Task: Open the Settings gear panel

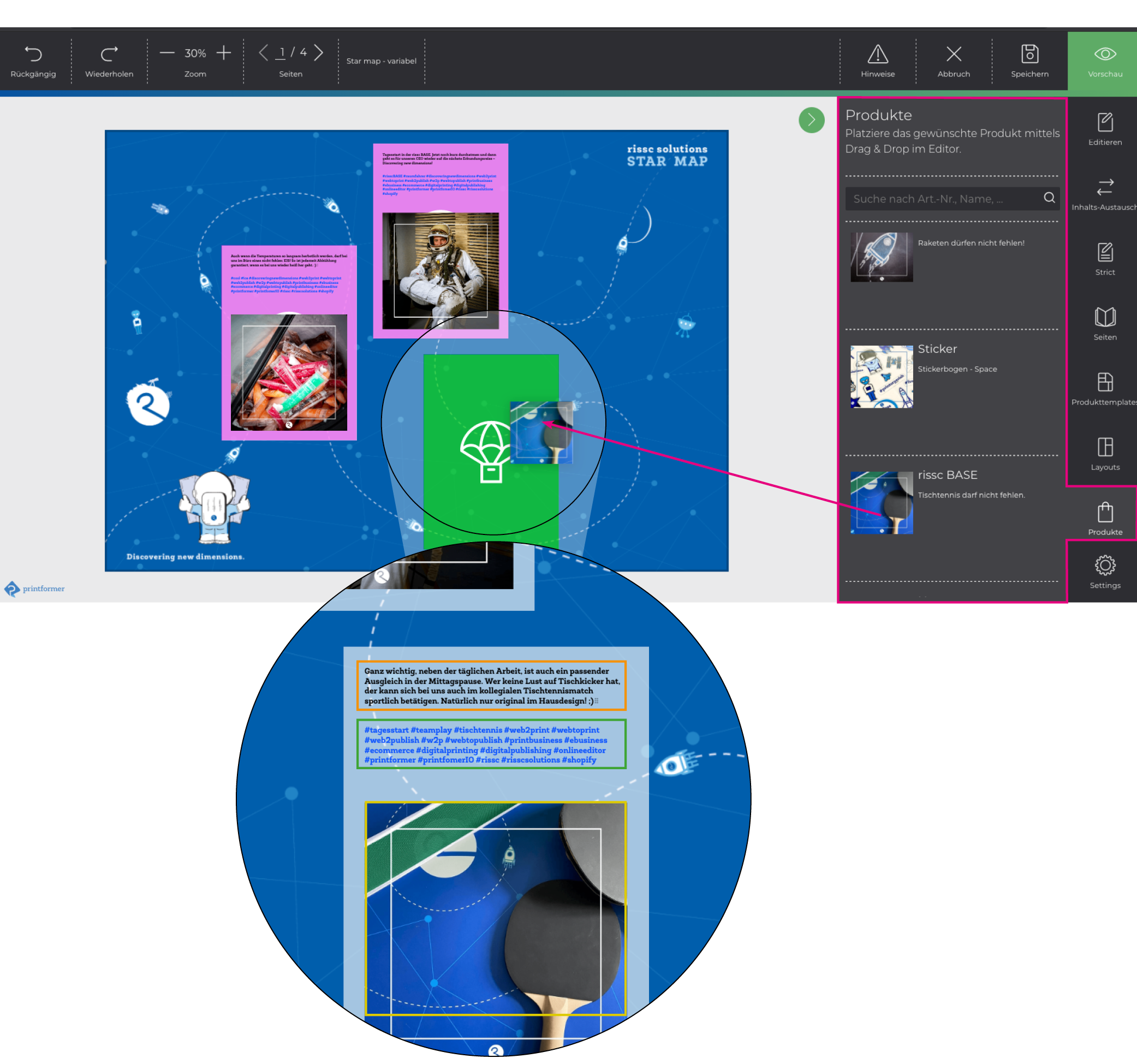Action: tap(1104, 566)
